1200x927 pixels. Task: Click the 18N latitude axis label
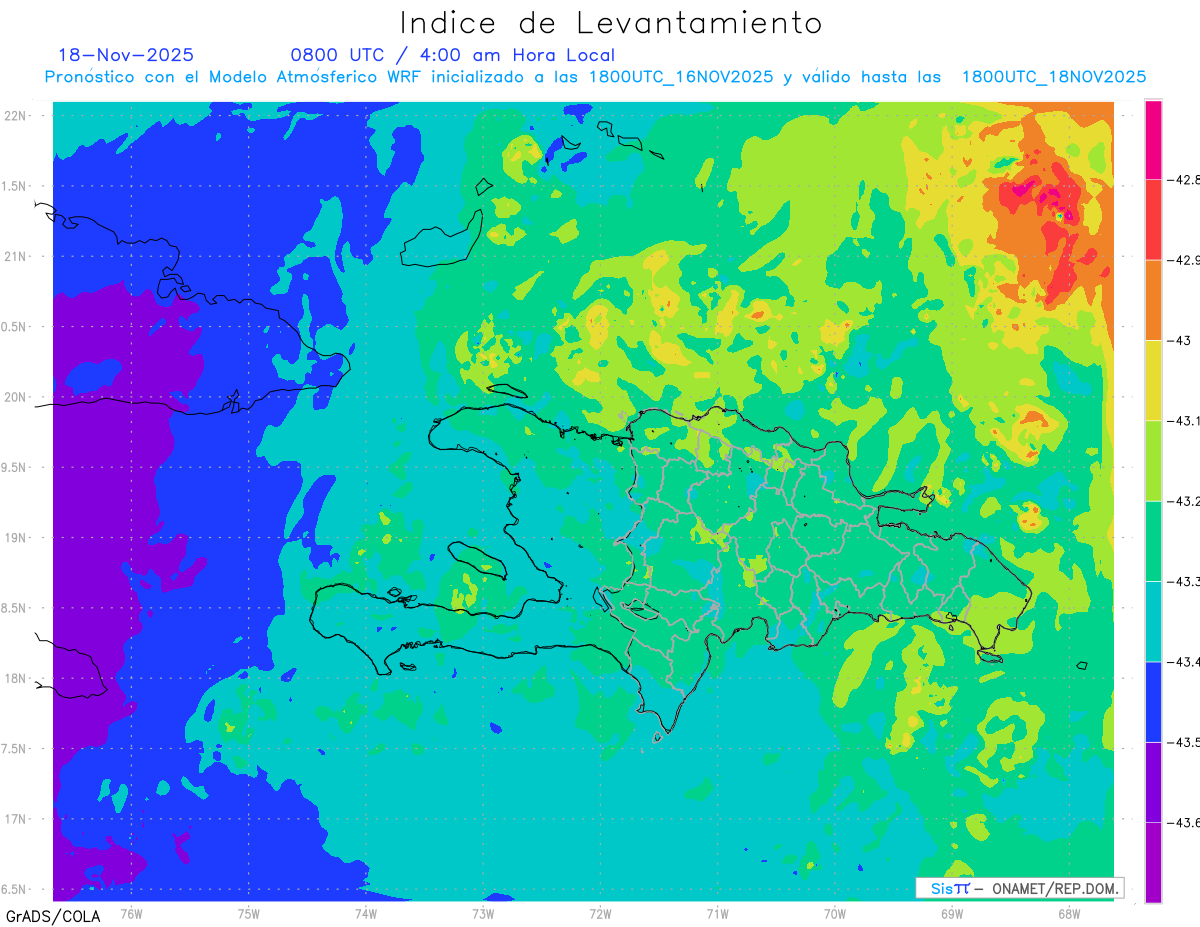tap(17, 679)
